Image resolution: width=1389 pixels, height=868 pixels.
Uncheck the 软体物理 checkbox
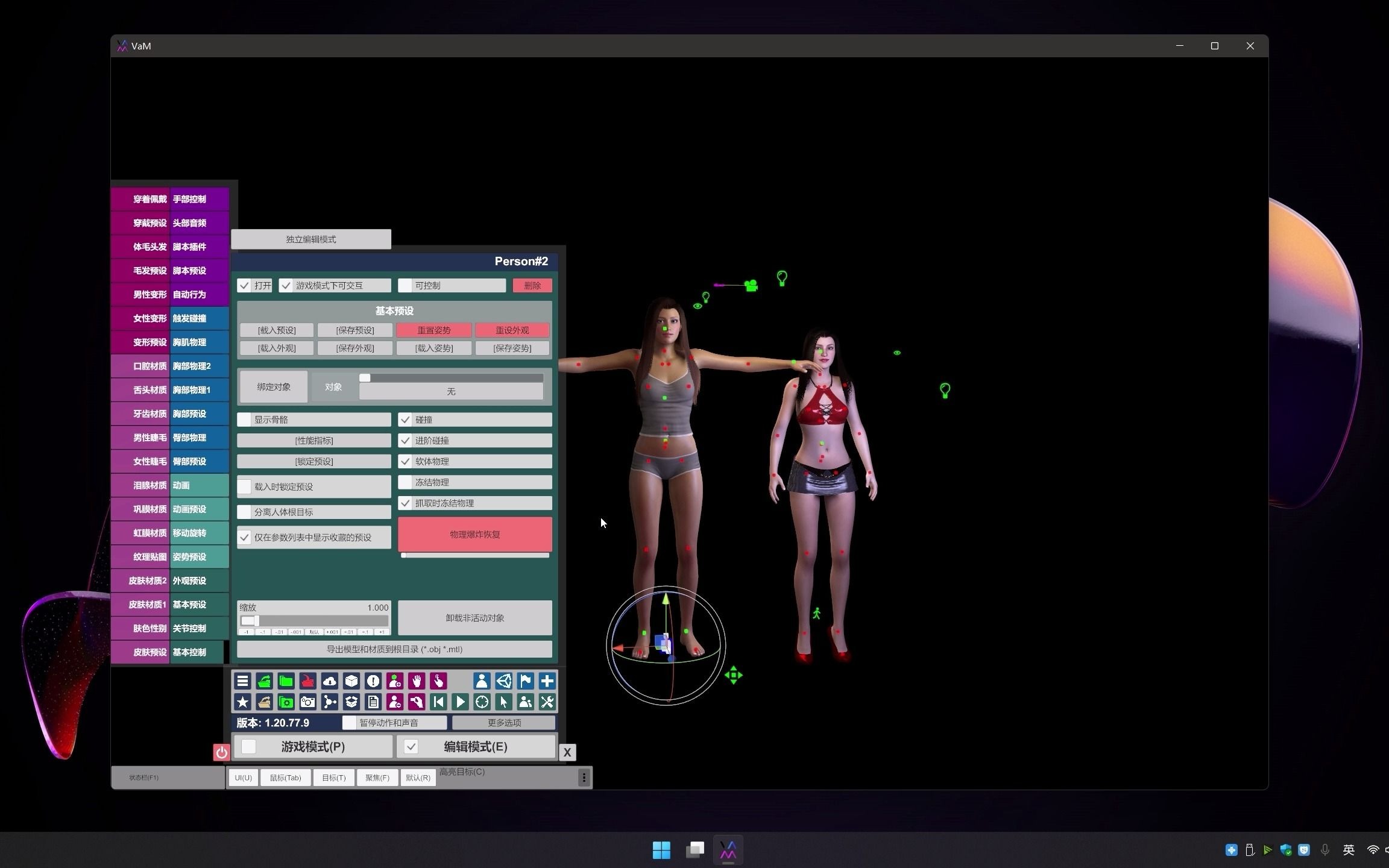point(406,462)
